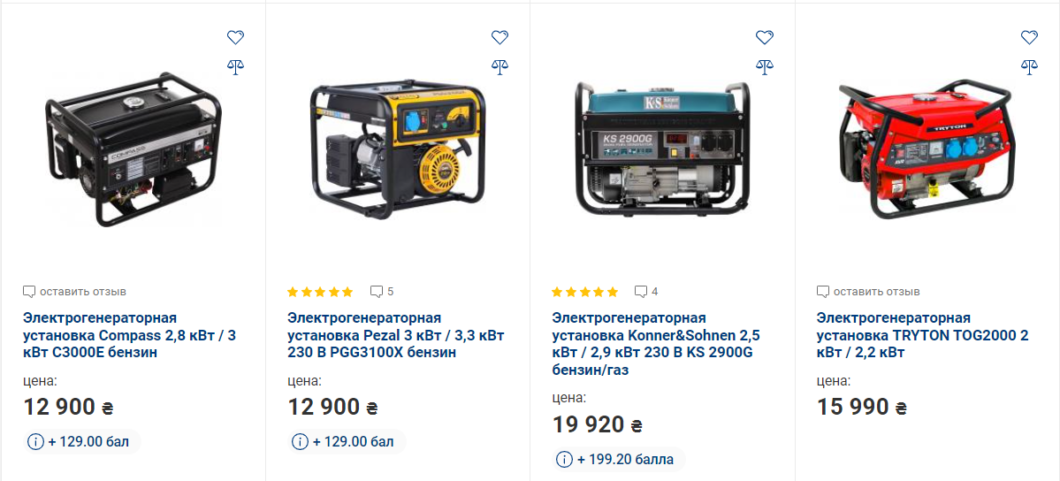Compare the Konner&Sohnen generator via scales icon
Viewport: 1060px width, 481px height.
click(x=765, y=66)
